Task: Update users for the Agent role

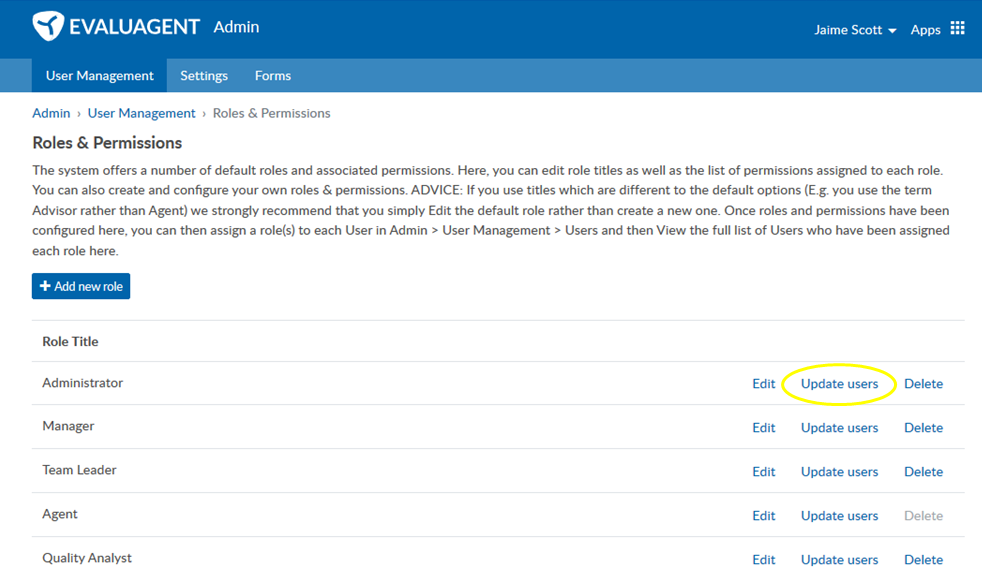Action: [839, 516]
